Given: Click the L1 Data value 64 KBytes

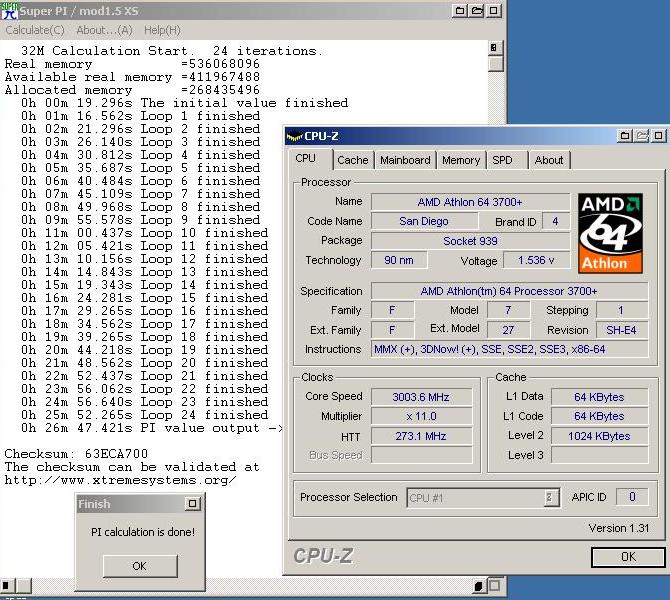Looking at the screenshot, I should tap(599, 397).
